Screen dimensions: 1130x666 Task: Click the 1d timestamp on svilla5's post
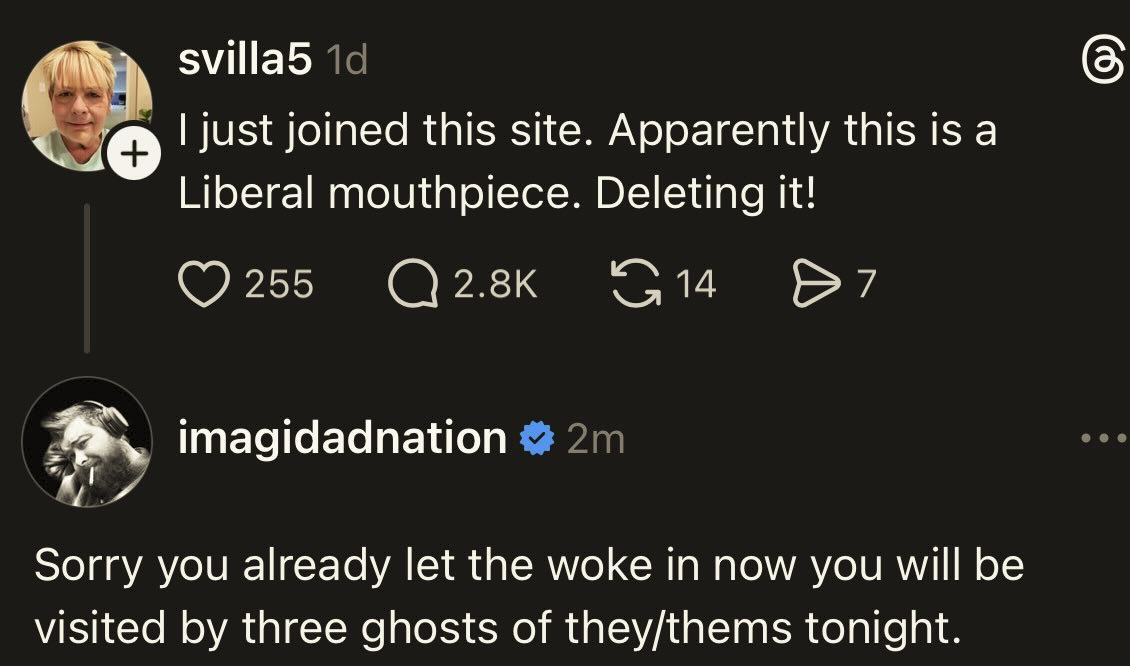coord(348,62)
